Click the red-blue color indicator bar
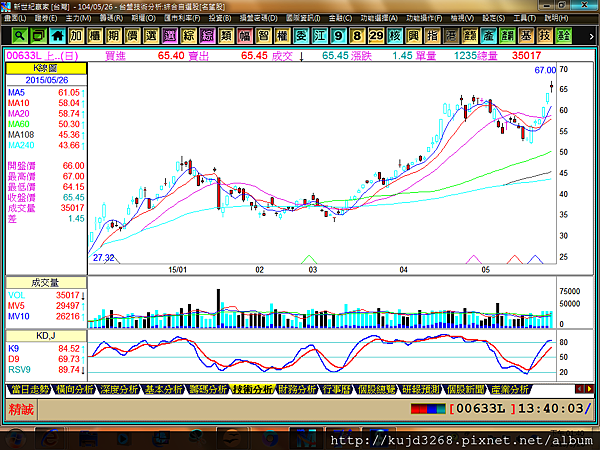The image size is (600, 450). tap(428, 409)
